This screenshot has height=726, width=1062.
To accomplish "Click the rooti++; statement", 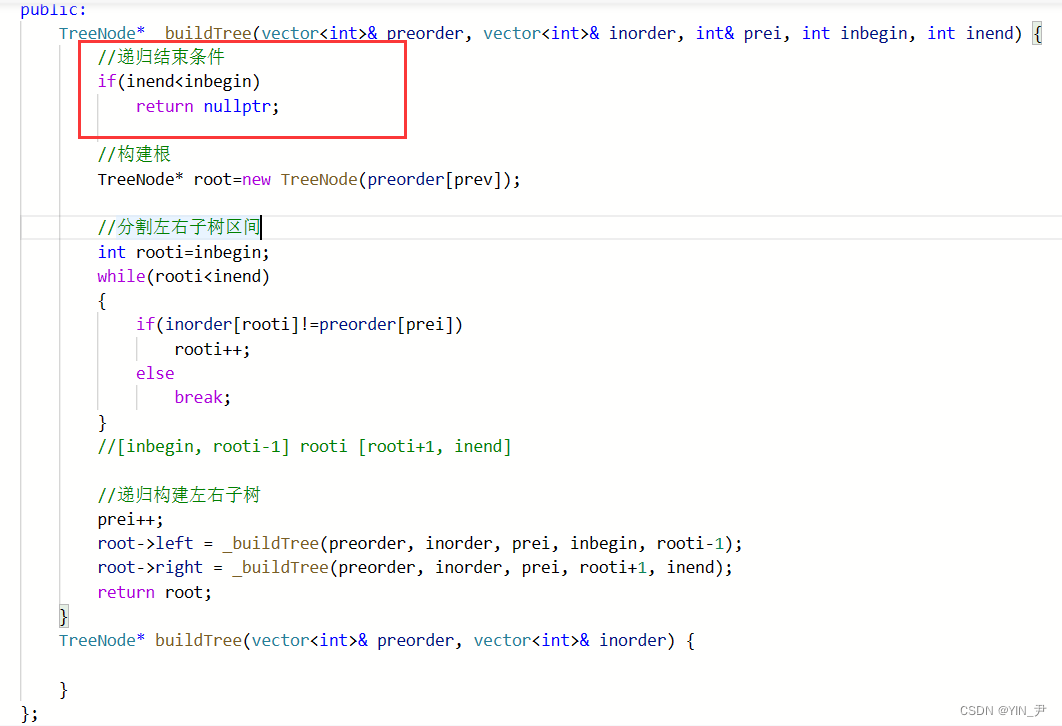I will [x=212, y=349].
